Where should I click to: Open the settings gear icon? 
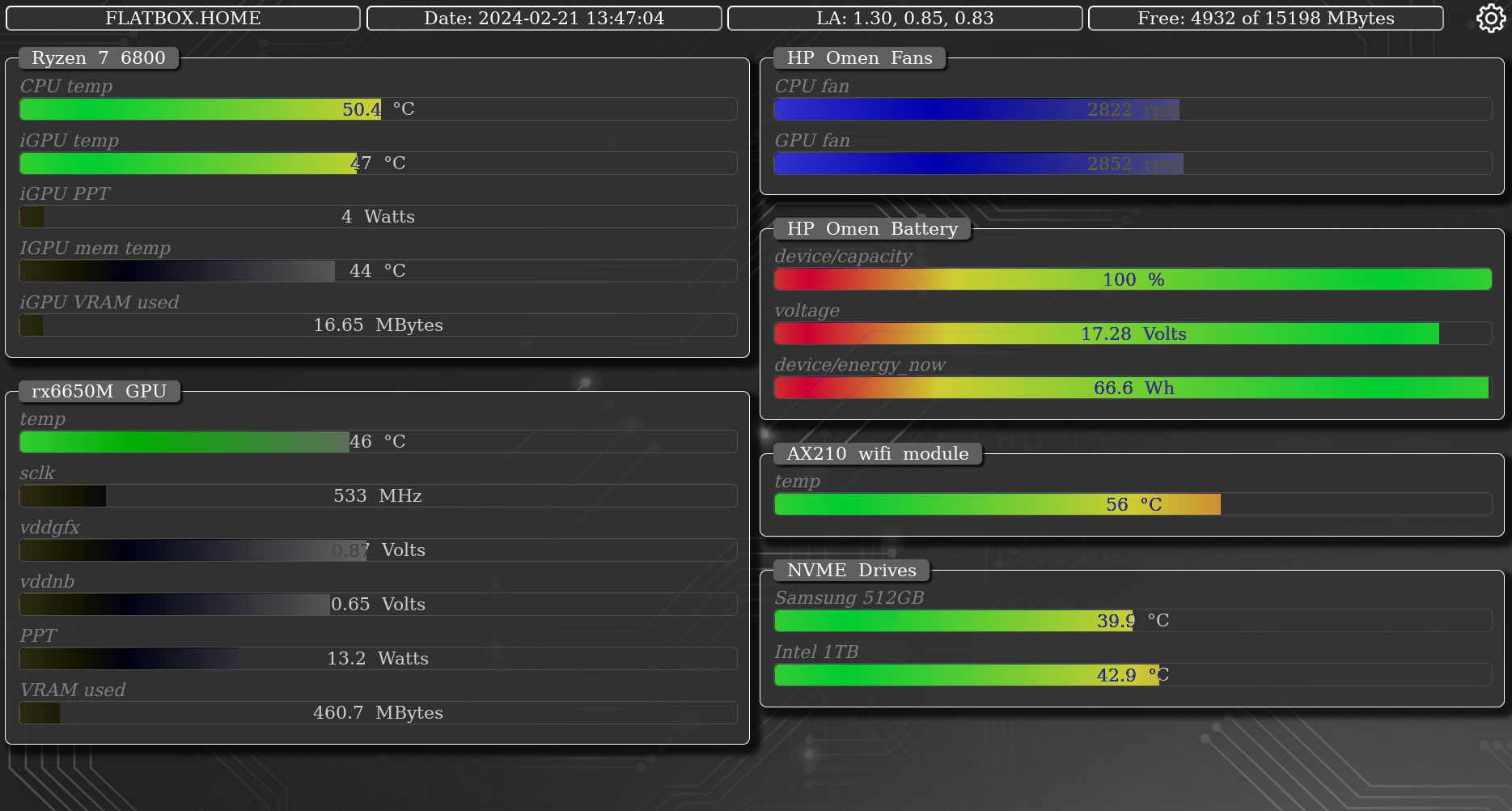[1490, 18]
